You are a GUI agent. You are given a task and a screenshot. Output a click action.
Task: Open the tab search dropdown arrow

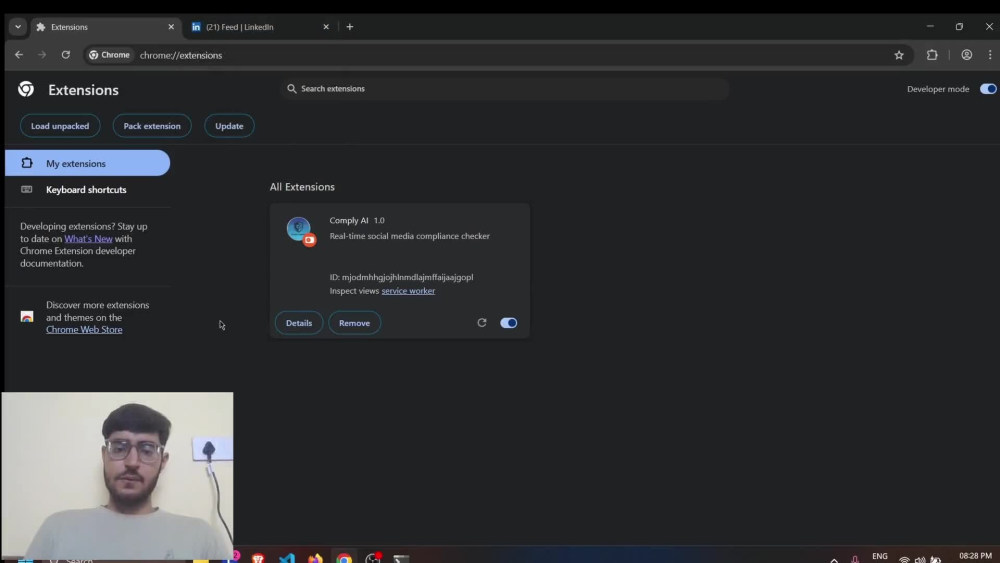coord(18,27)
